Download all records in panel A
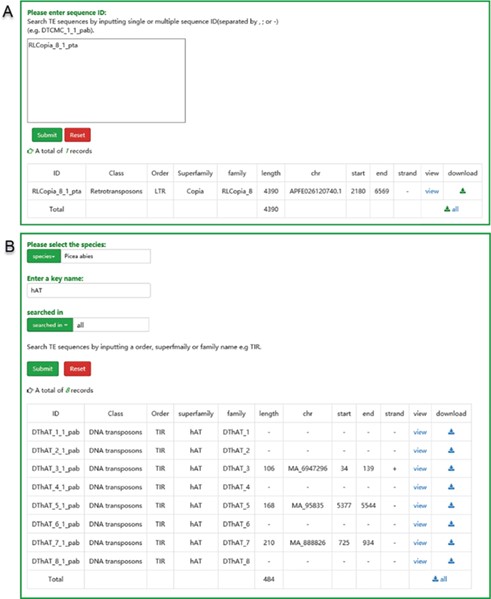Image resolution: width=491 pixels, height=599 pixels. pos(451,209)
